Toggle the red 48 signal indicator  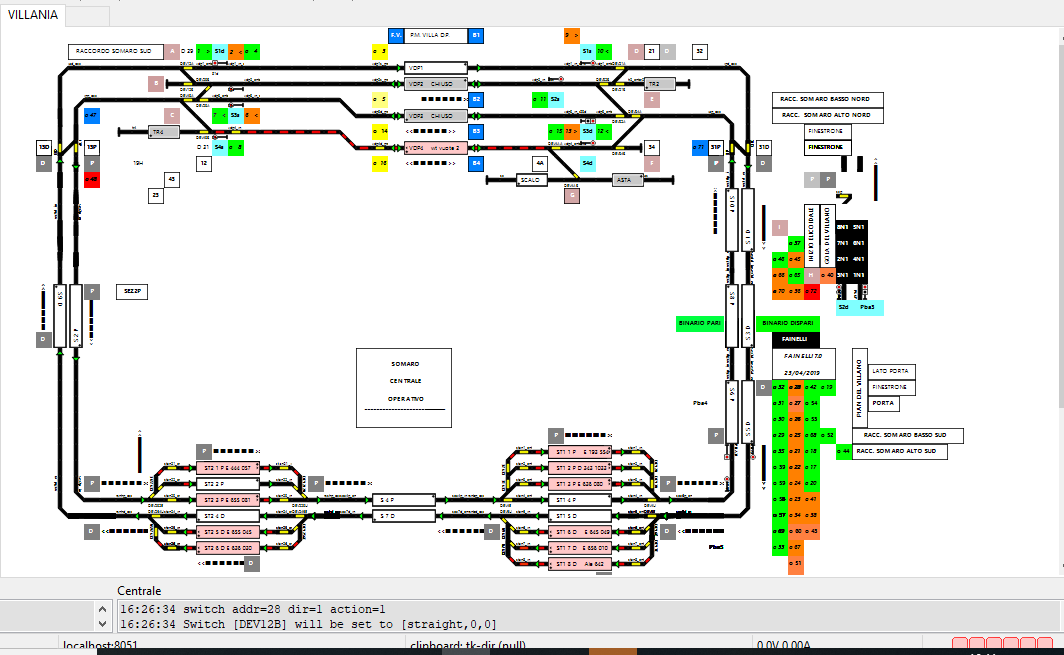[92, 180]
